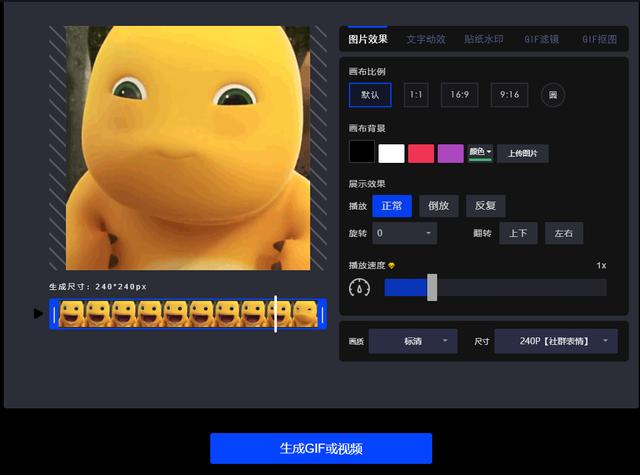Click the last frame thumbnail in the timeline
The height and width of the screenshot is (475, 640).
(x=305, y=314)
